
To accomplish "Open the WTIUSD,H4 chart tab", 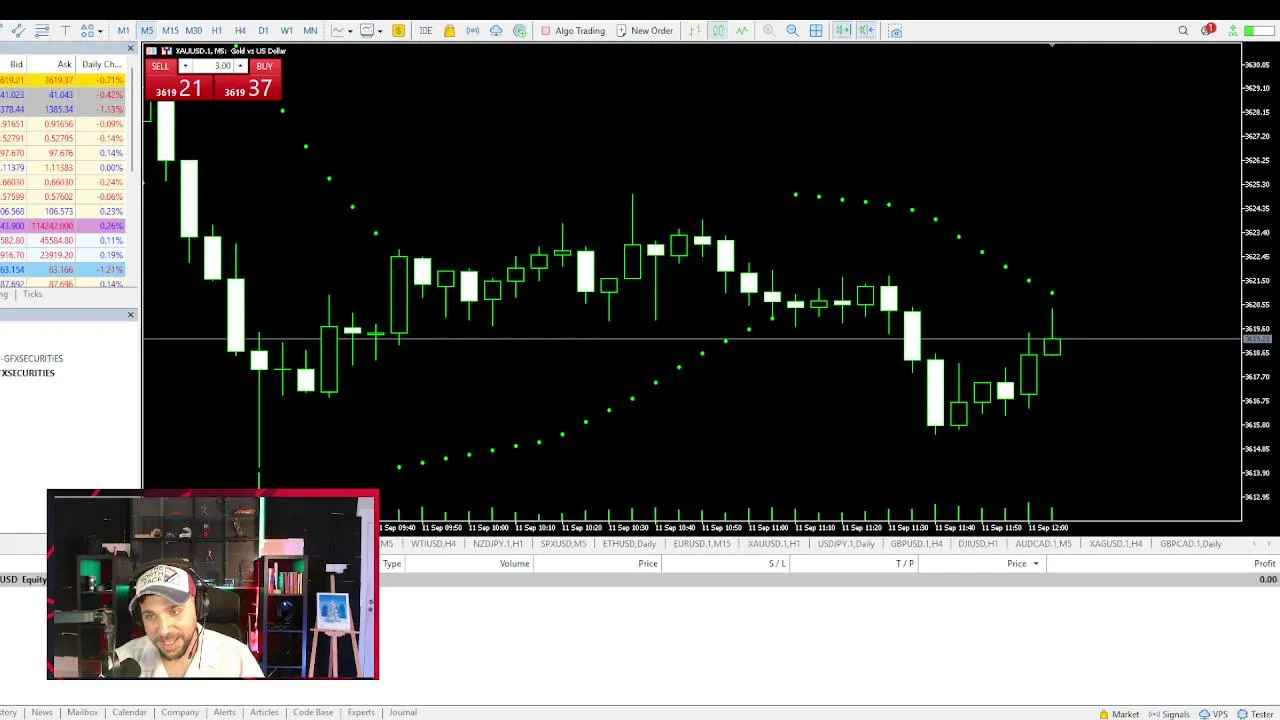I will (433, 544).
